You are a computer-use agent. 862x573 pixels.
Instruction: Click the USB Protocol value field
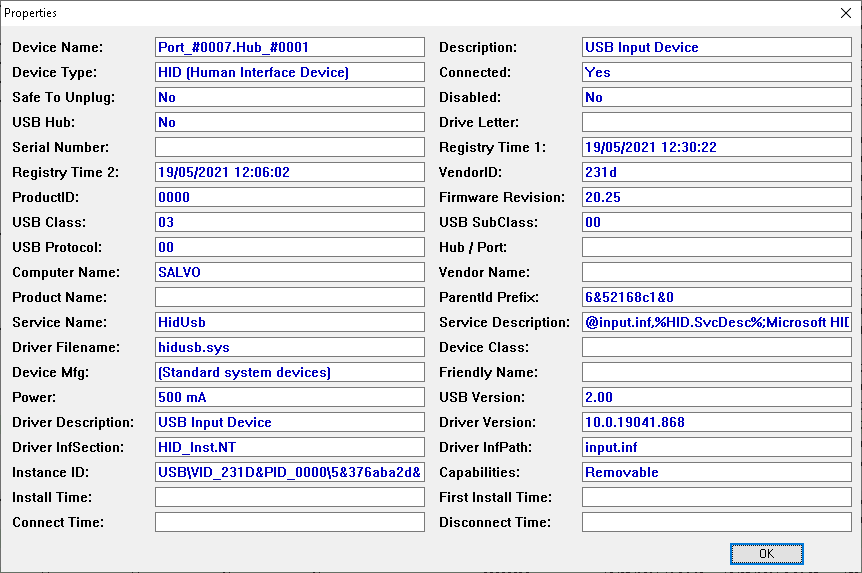pos(290,247)
